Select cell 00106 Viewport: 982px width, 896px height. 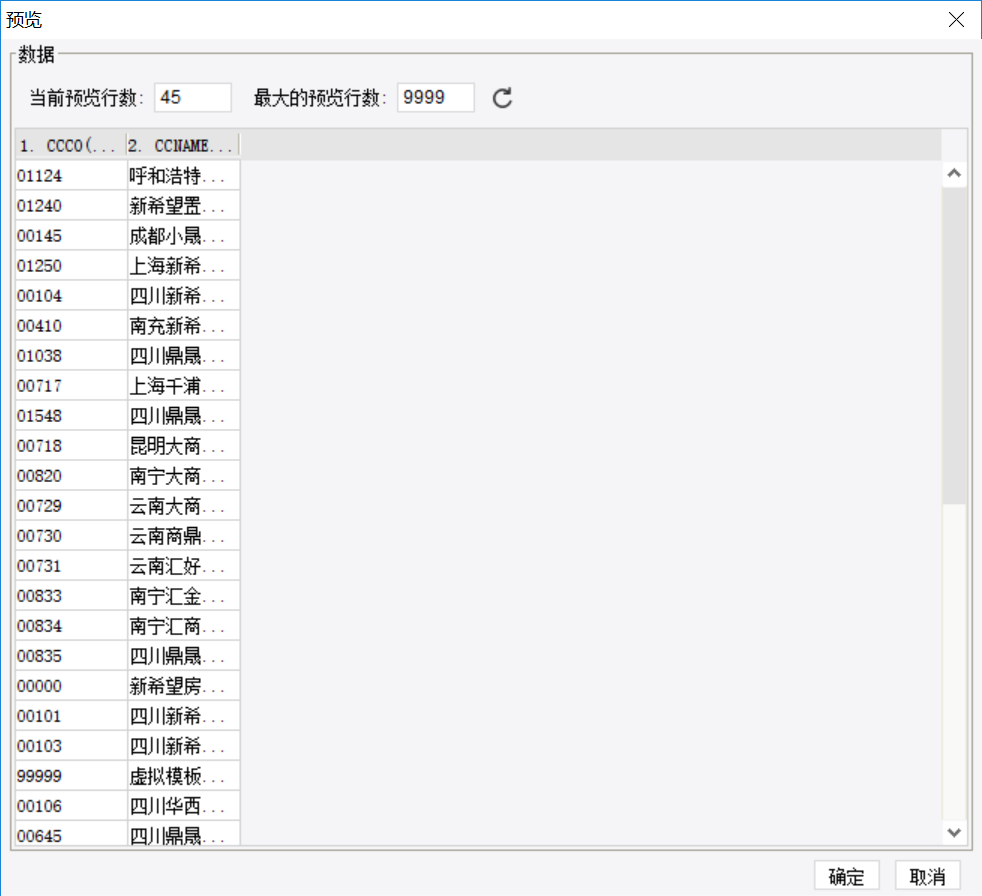(71, 806)
